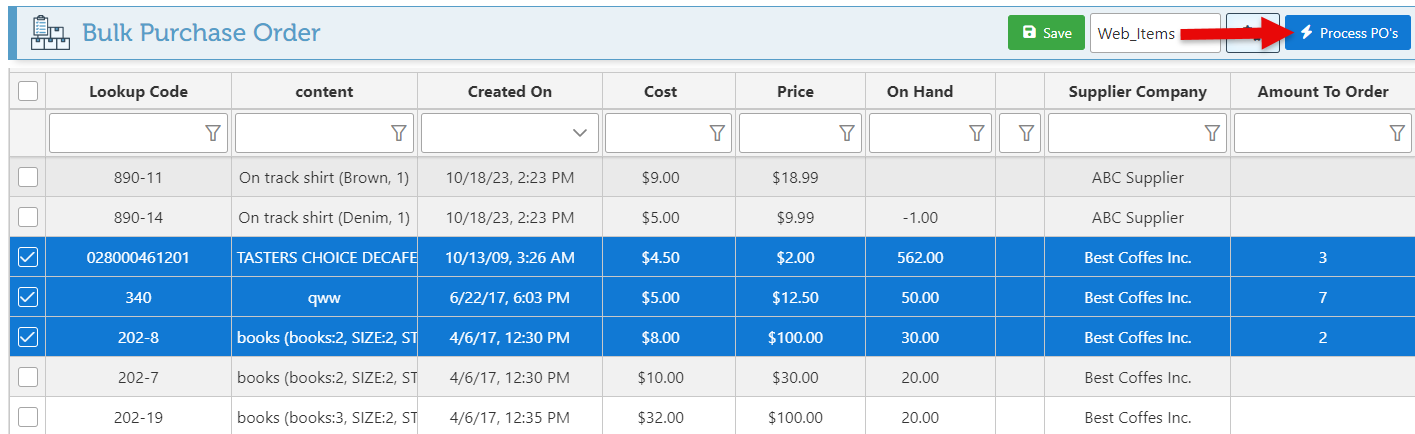Click the Amount To Order filter funnel icon
Viewport: 1415px width, 434px height.
coord(1397,133)
